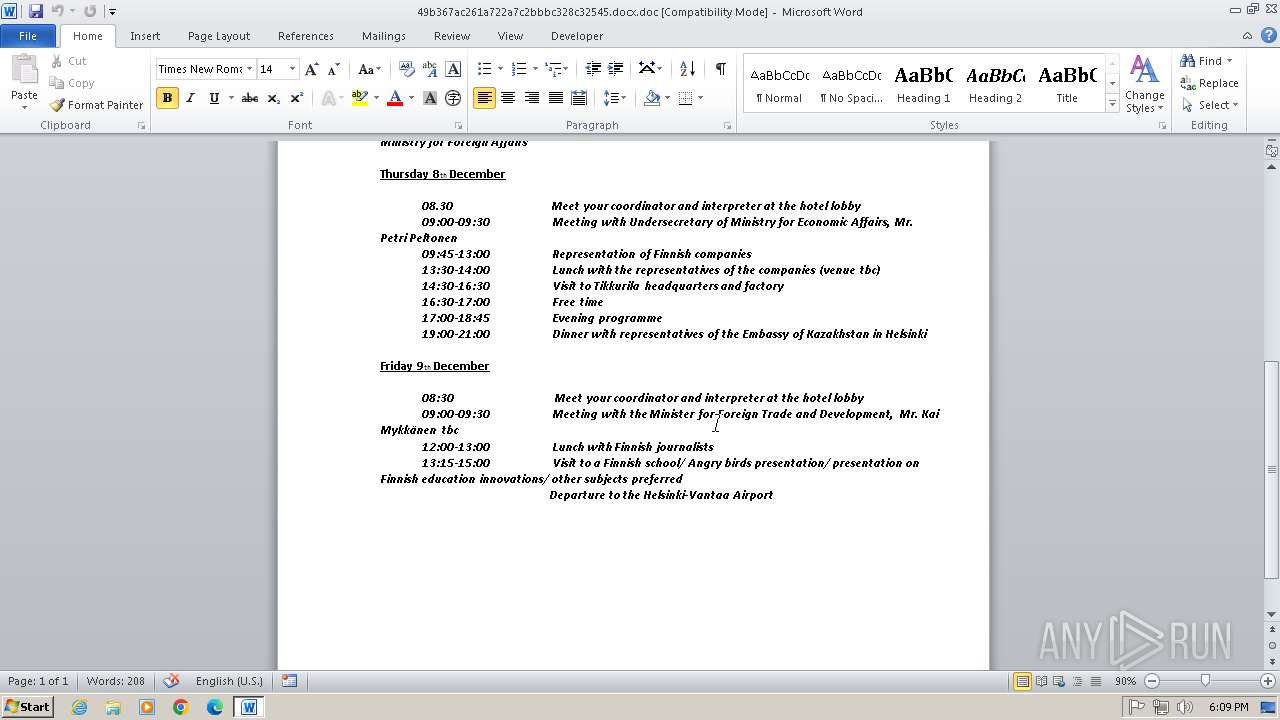Click the Character Shading icon
This screenshot has width=1280, height=720.
coord(430,98)
